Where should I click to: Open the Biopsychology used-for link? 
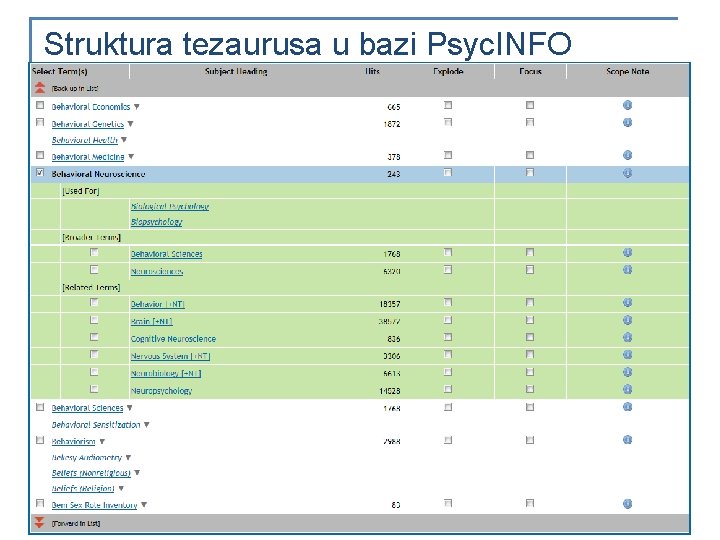tap(157, 222)
